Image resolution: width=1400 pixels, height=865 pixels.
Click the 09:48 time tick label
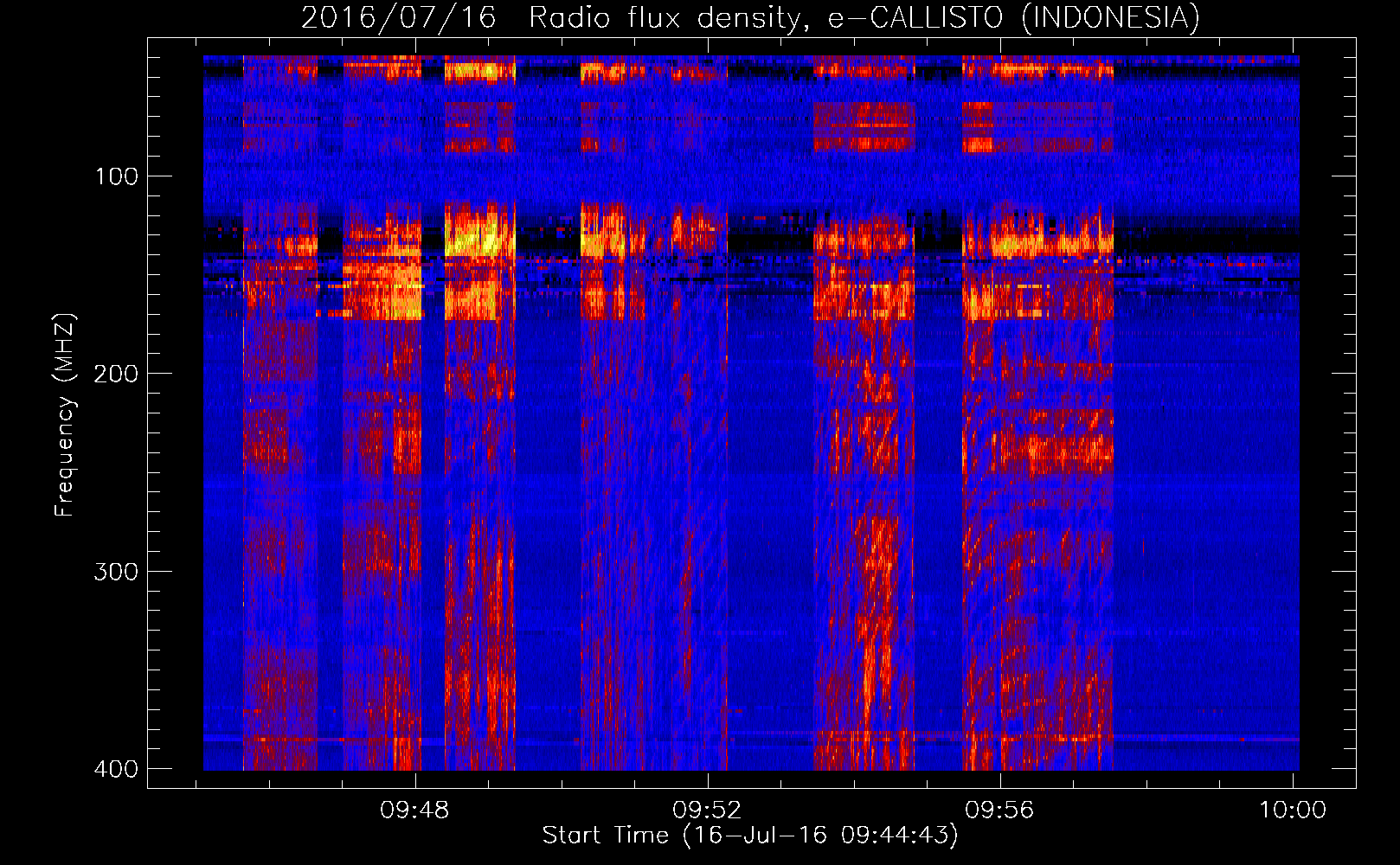415,811
